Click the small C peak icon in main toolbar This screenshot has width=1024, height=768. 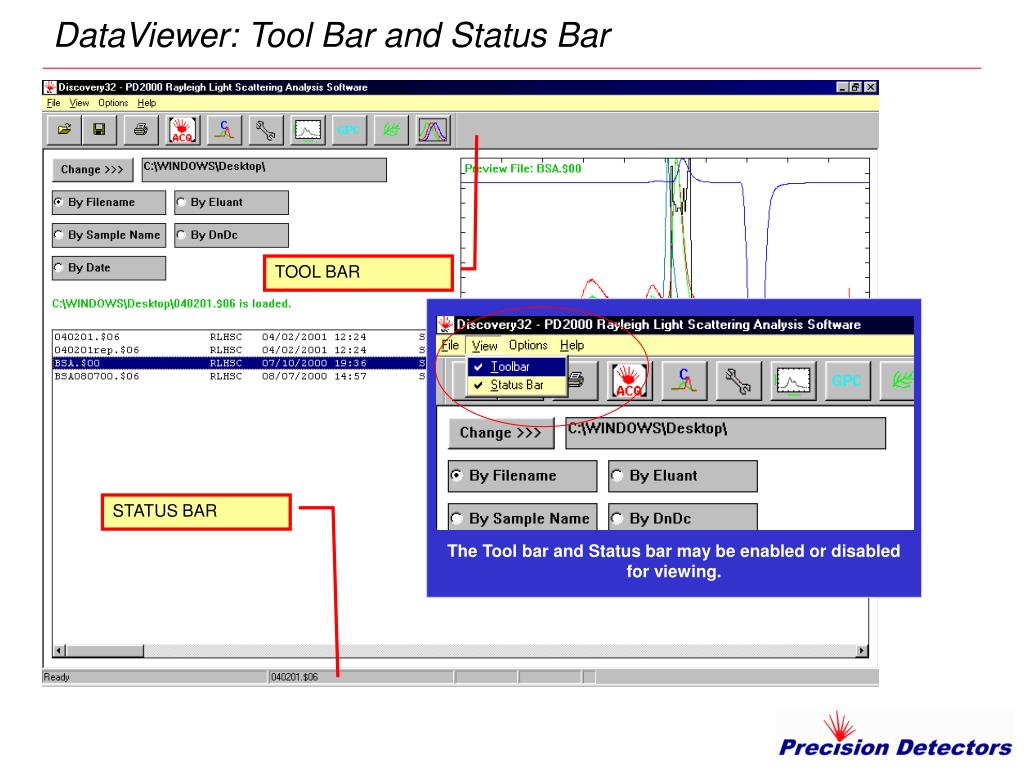click(x=225, y=129)
